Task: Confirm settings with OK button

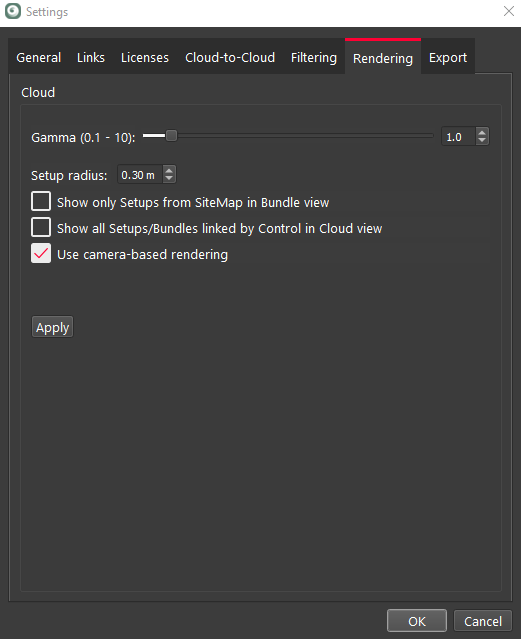Action: [417, 621]
